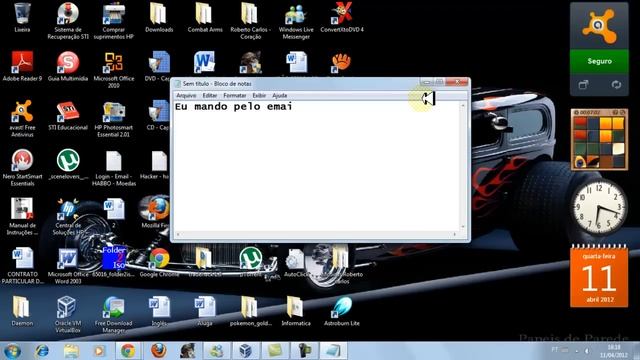The height and width of the screenshot is (360, 640).
Task: Open the Arquivo menu in Bloco de notas
Action: coord(186,96)
